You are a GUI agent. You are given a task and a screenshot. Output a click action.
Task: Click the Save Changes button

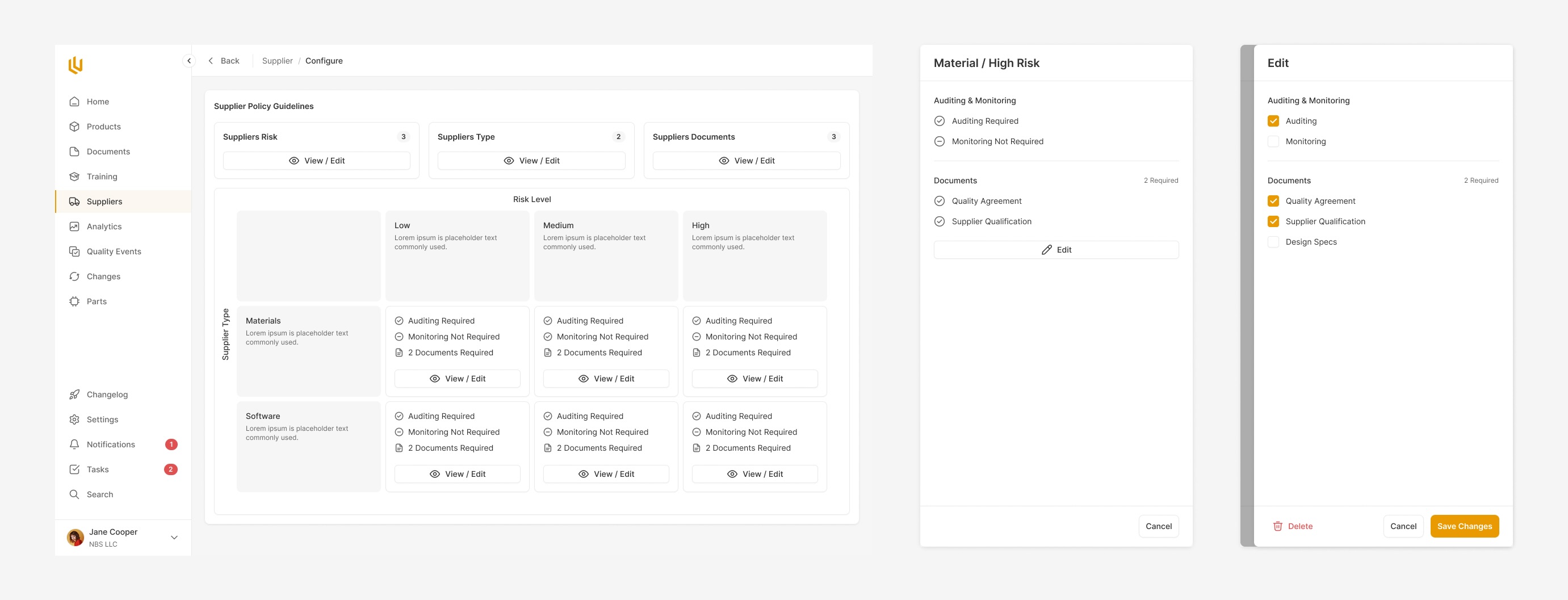pyautogui.click(x=1464, y=526)
